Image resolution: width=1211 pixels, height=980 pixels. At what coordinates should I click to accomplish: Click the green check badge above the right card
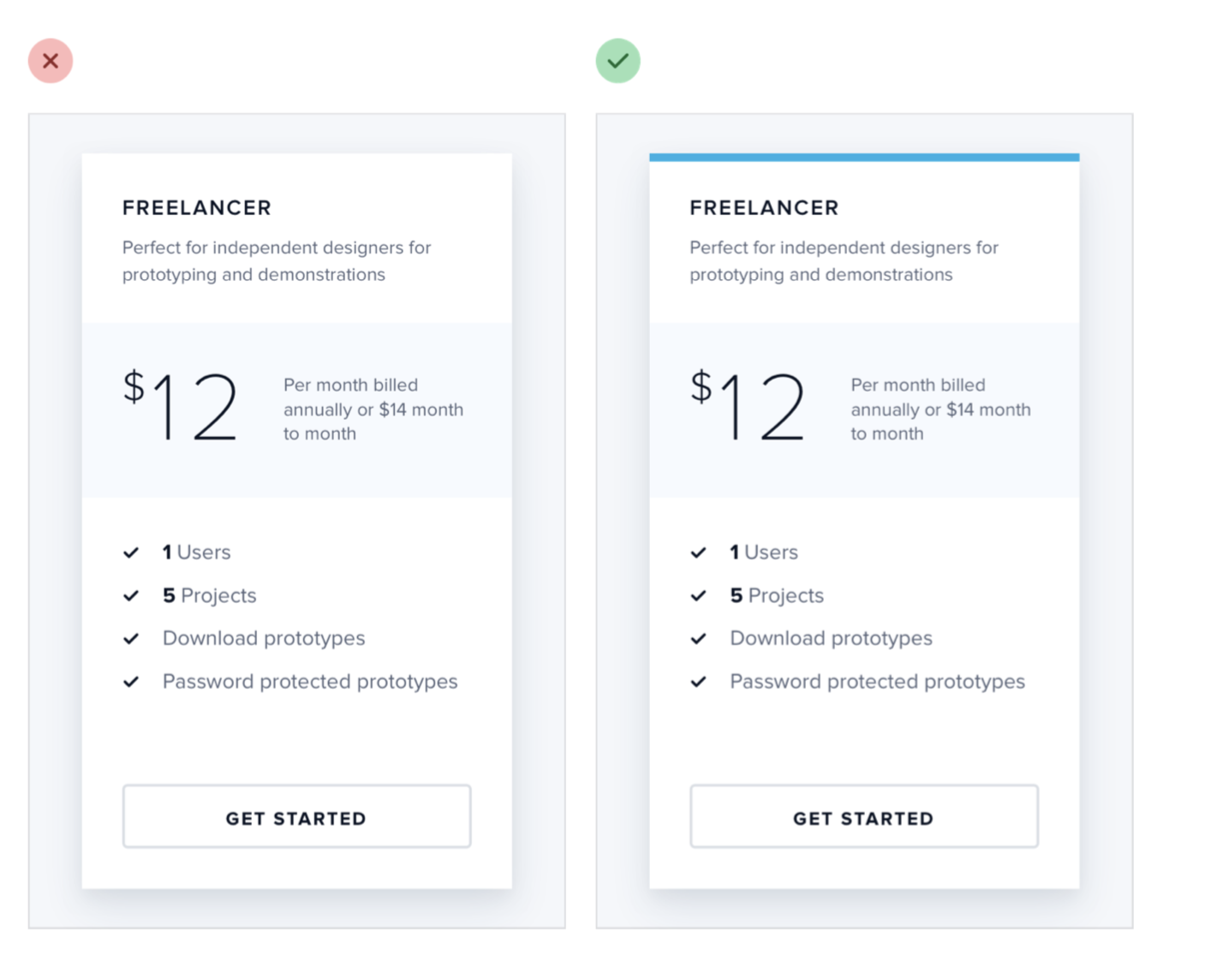click(617, 61)
